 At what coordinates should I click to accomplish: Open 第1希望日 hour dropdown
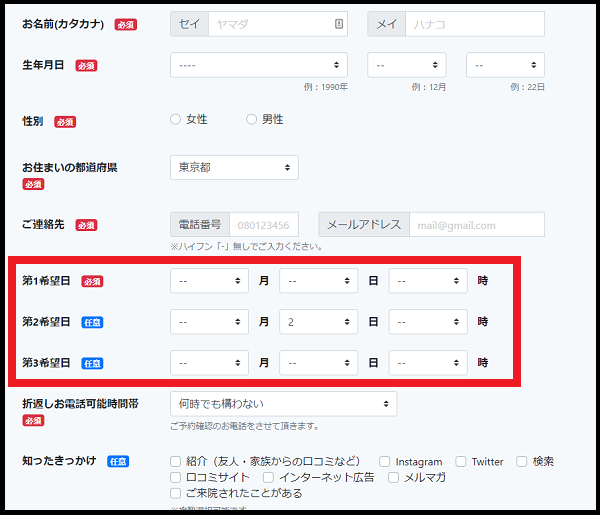(x=428, y=280)
